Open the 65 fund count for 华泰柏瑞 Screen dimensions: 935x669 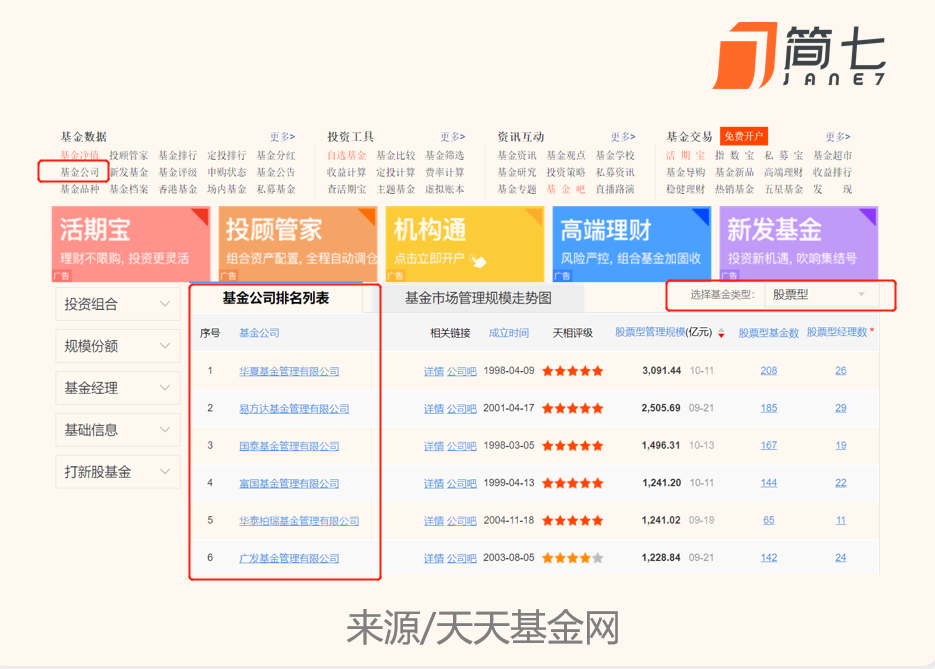pyautogui.click(x=769, y=520)
